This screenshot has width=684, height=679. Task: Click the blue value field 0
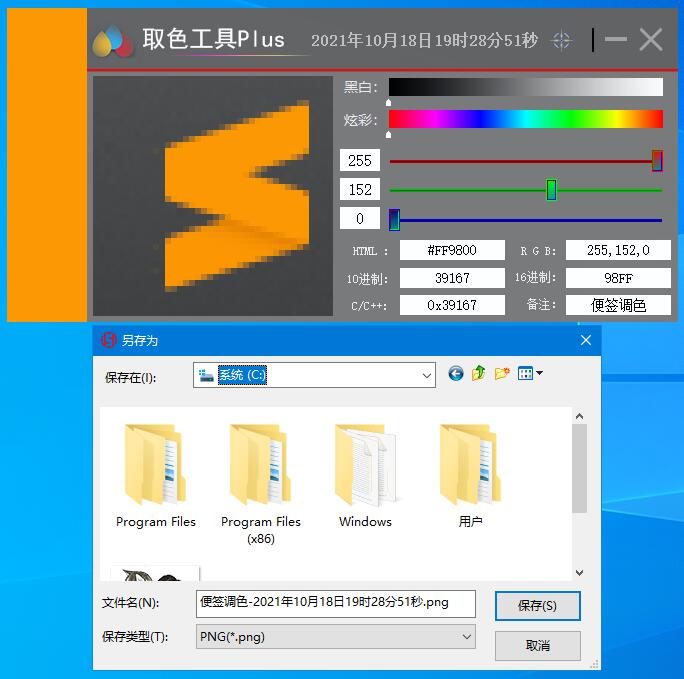[360, 218]
